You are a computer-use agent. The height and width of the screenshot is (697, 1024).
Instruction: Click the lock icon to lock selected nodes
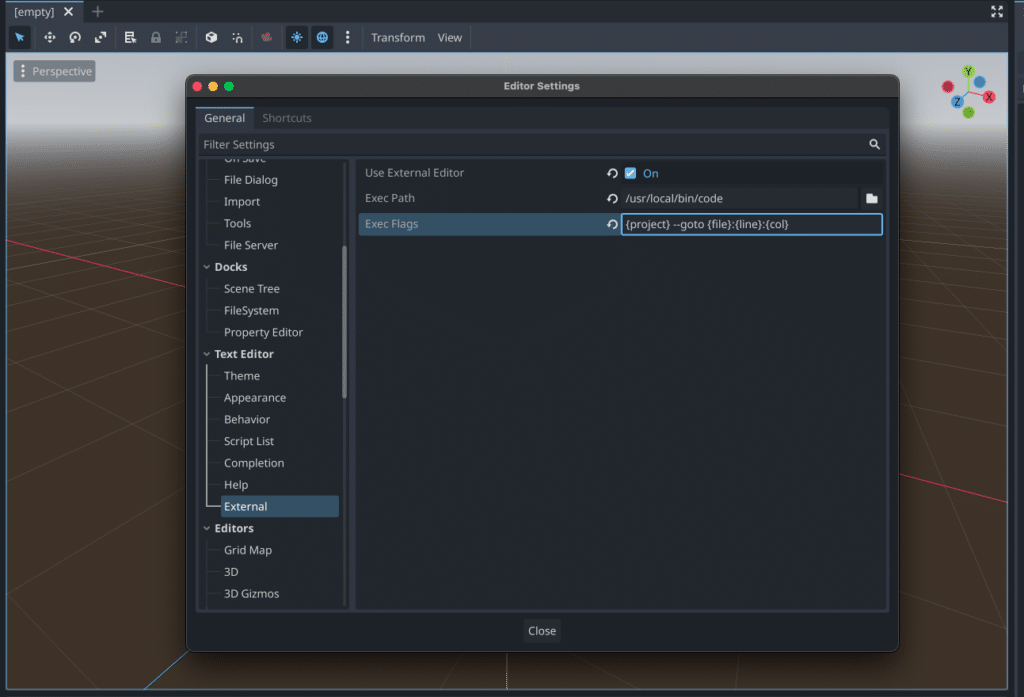pyautogui.click(x=155, y=37)
